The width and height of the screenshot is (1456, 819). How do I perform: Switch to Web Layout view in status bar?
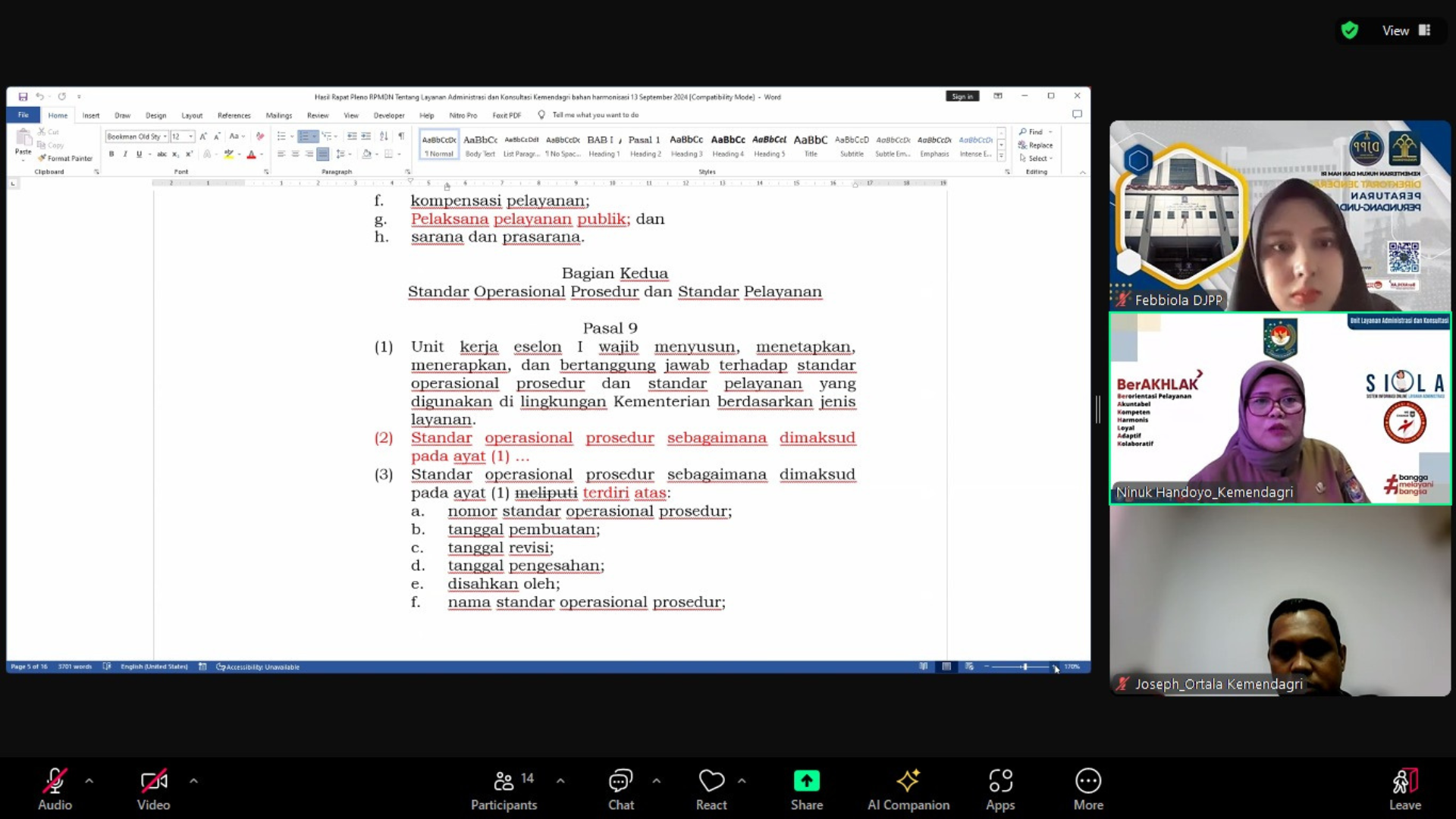click(969, 667)
